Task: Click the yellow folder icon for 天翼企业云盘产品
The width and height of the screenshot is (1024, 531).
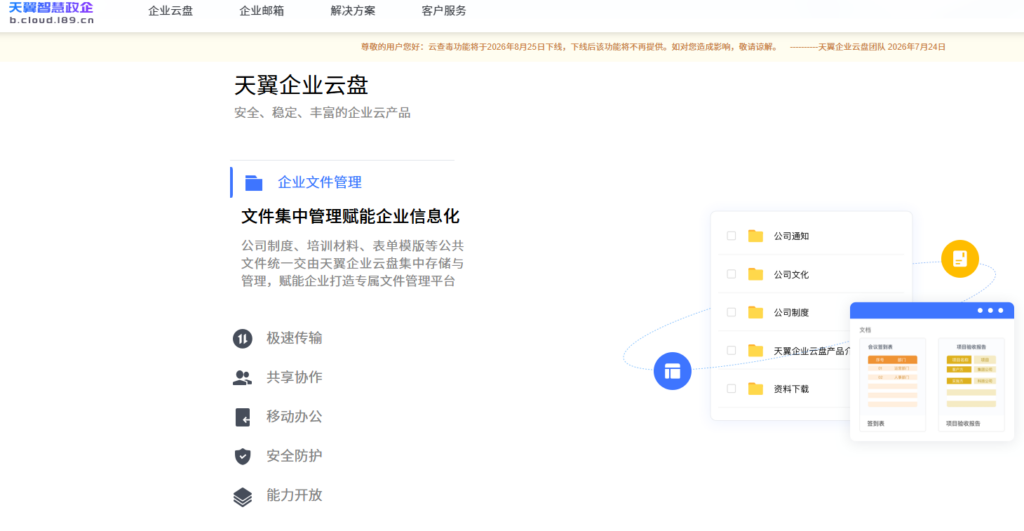Action: (756, 351)
